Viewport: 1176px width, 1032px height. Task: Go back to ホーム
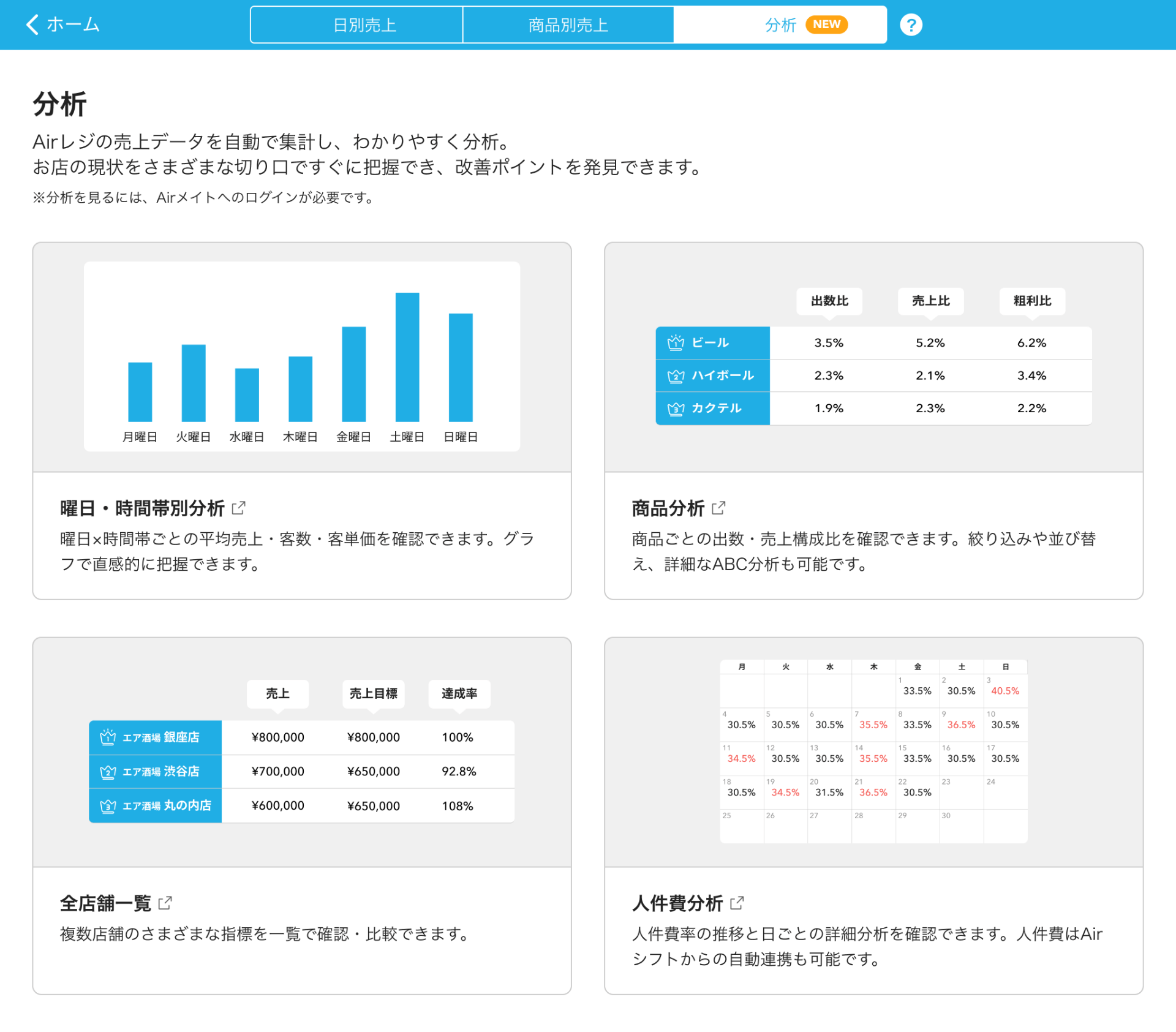[62, 24]
